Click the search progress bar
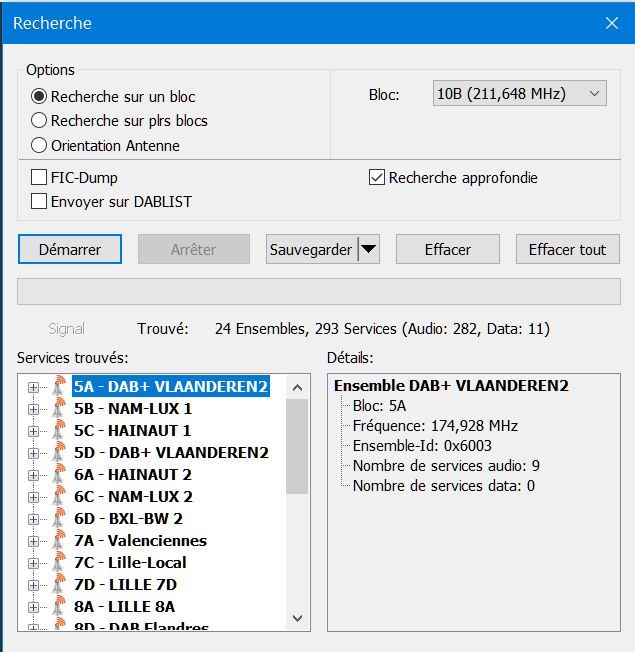 coord(319,291)
